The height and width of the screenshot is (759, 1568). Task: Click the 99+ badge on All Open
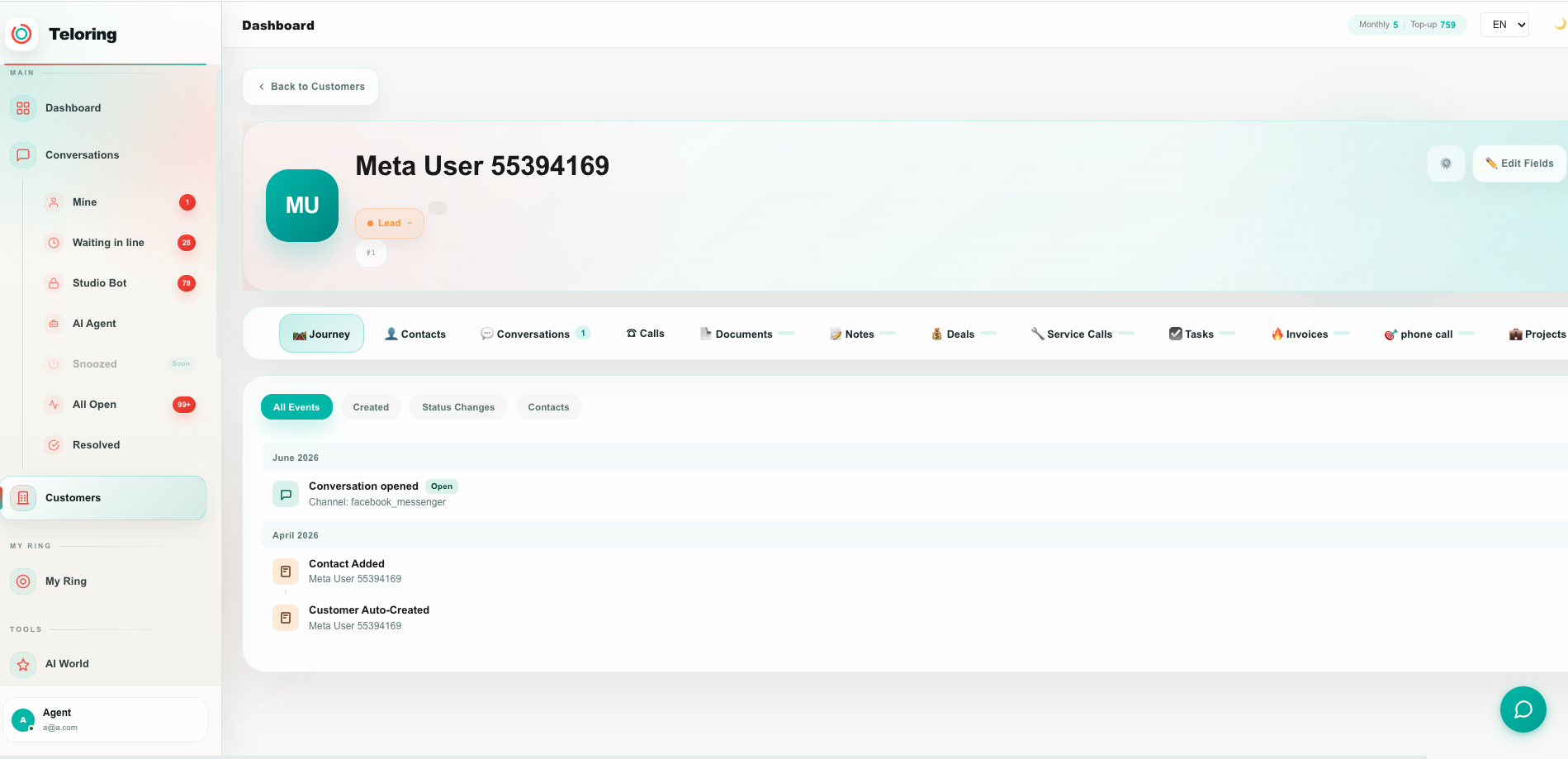(x=184, y=405)
